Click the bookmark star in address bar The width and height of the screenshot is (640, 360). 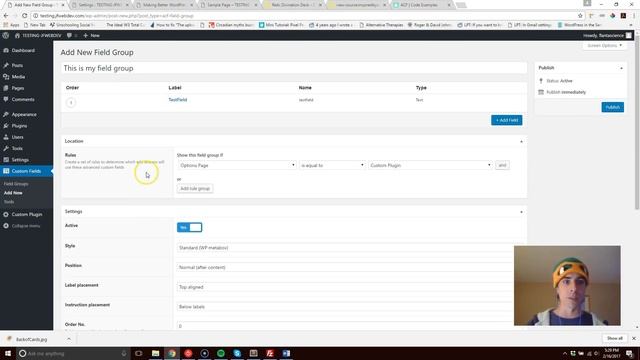580,16
